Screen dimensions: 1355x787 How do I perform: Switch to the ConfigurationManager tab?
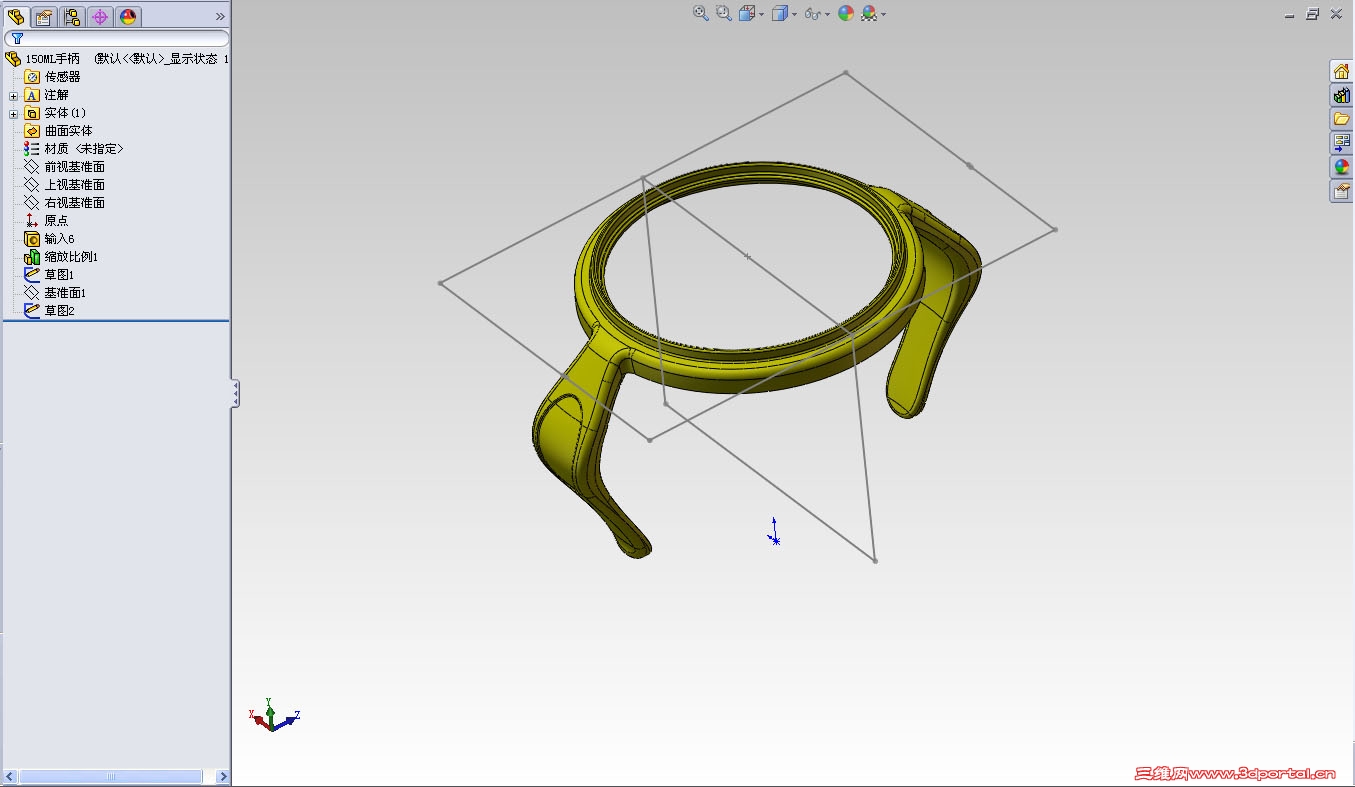pos(72,16)
